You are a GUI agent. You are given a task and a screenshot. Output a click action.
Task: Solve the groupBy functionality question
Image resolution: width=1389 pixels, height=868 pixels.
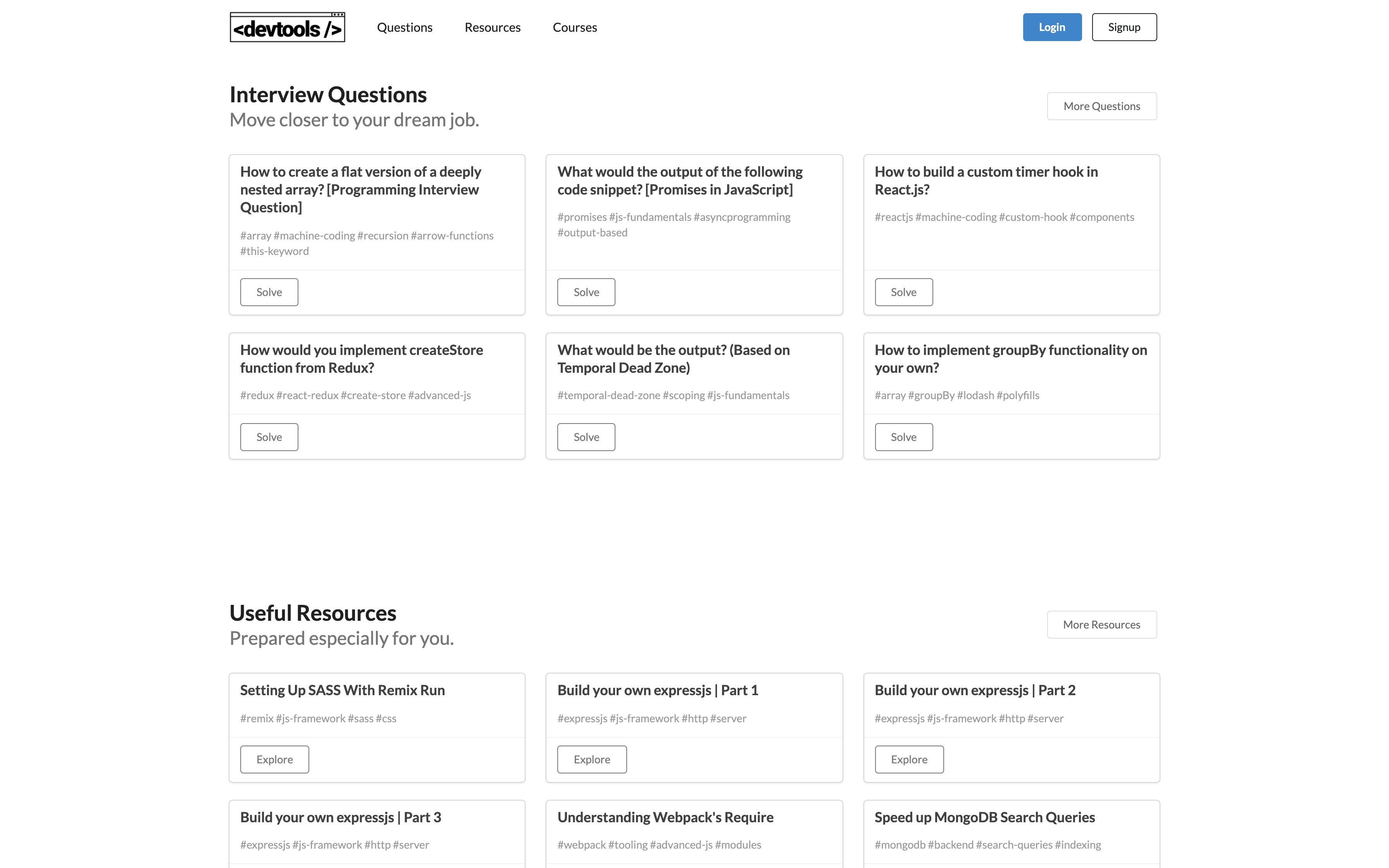tap(903, 436)
